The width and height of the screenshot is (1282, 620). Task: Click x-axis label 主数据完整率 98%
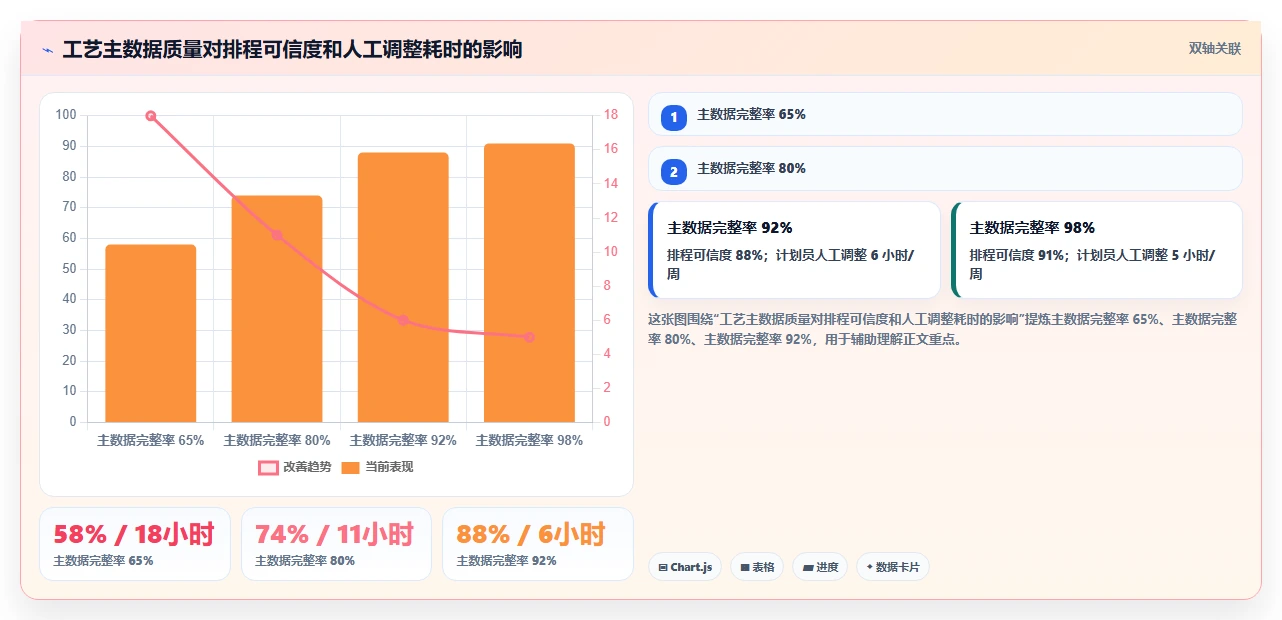[x=529, y=440]
